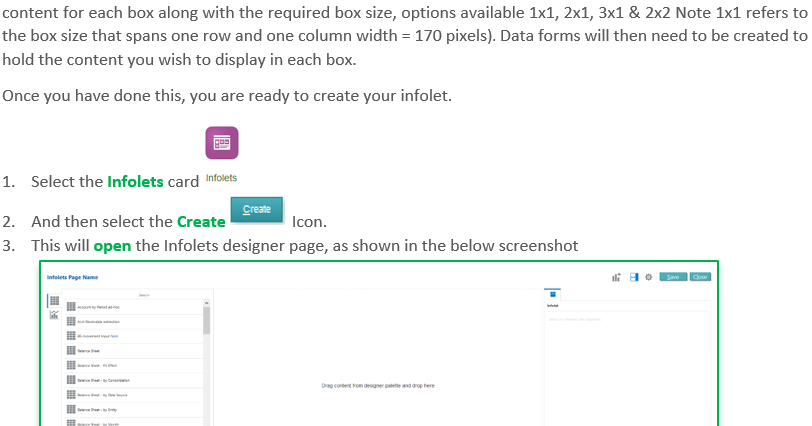Select 'BS movement input form' row
This screenshot has width=812, height=426.
coord(135,336)
